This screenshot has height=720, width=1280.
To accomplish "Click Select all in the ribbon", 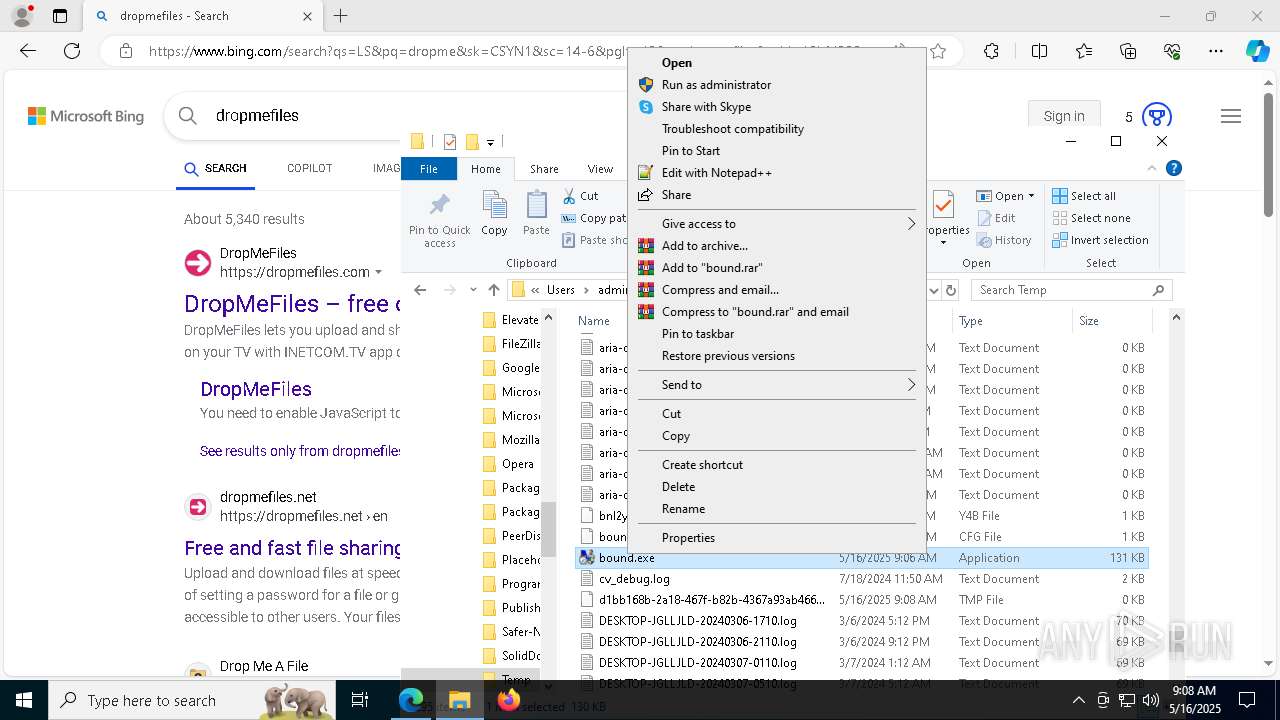I will [x=1084, y=196].
